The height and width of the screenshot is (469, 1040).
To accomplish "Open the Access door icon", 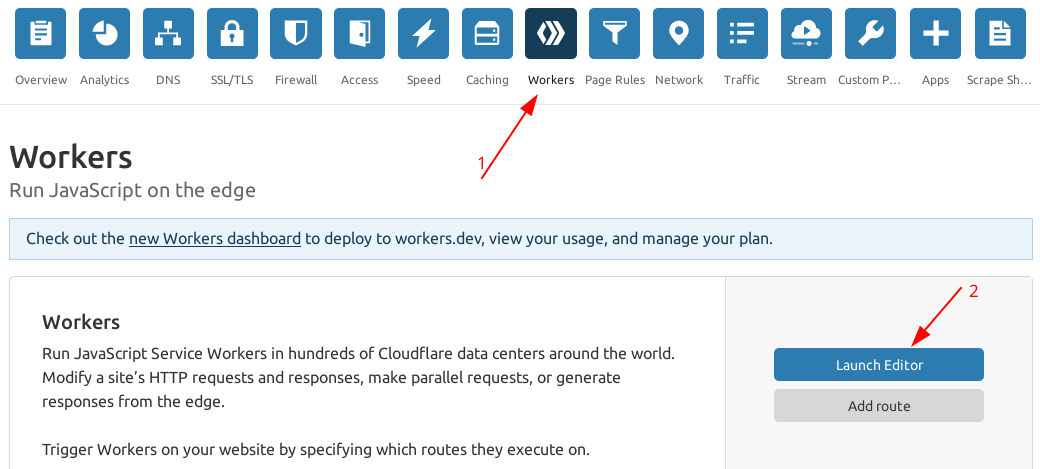I will 359,33.
